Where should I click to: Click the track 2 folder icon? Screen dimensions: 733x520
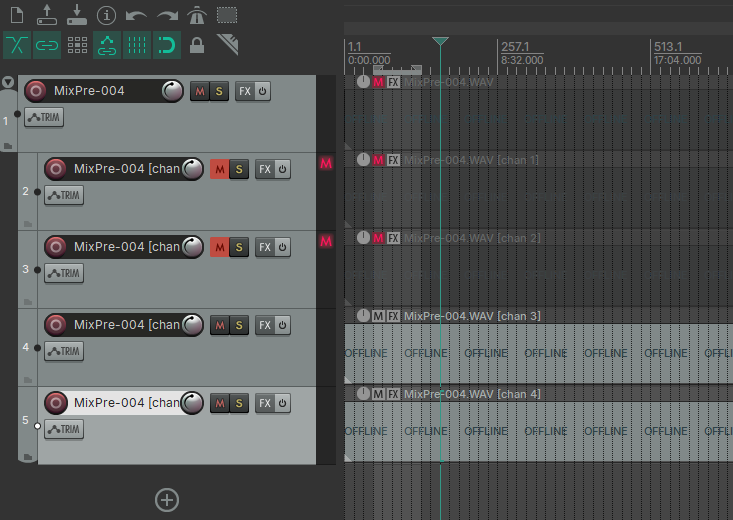click(28, 224)
